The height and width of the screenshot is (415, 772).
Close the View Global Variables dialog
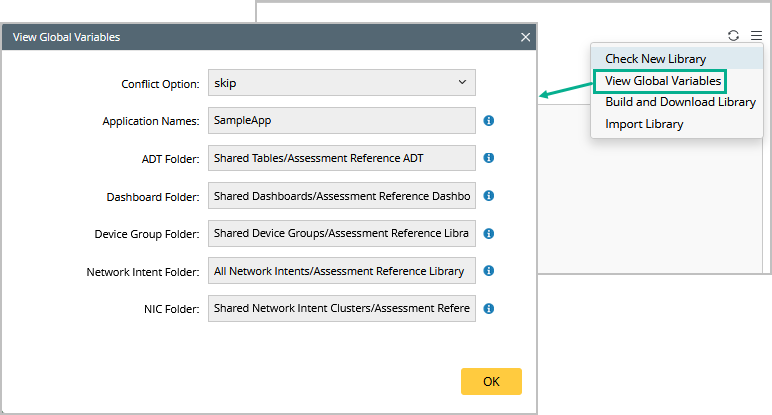[x=526, y=37]
